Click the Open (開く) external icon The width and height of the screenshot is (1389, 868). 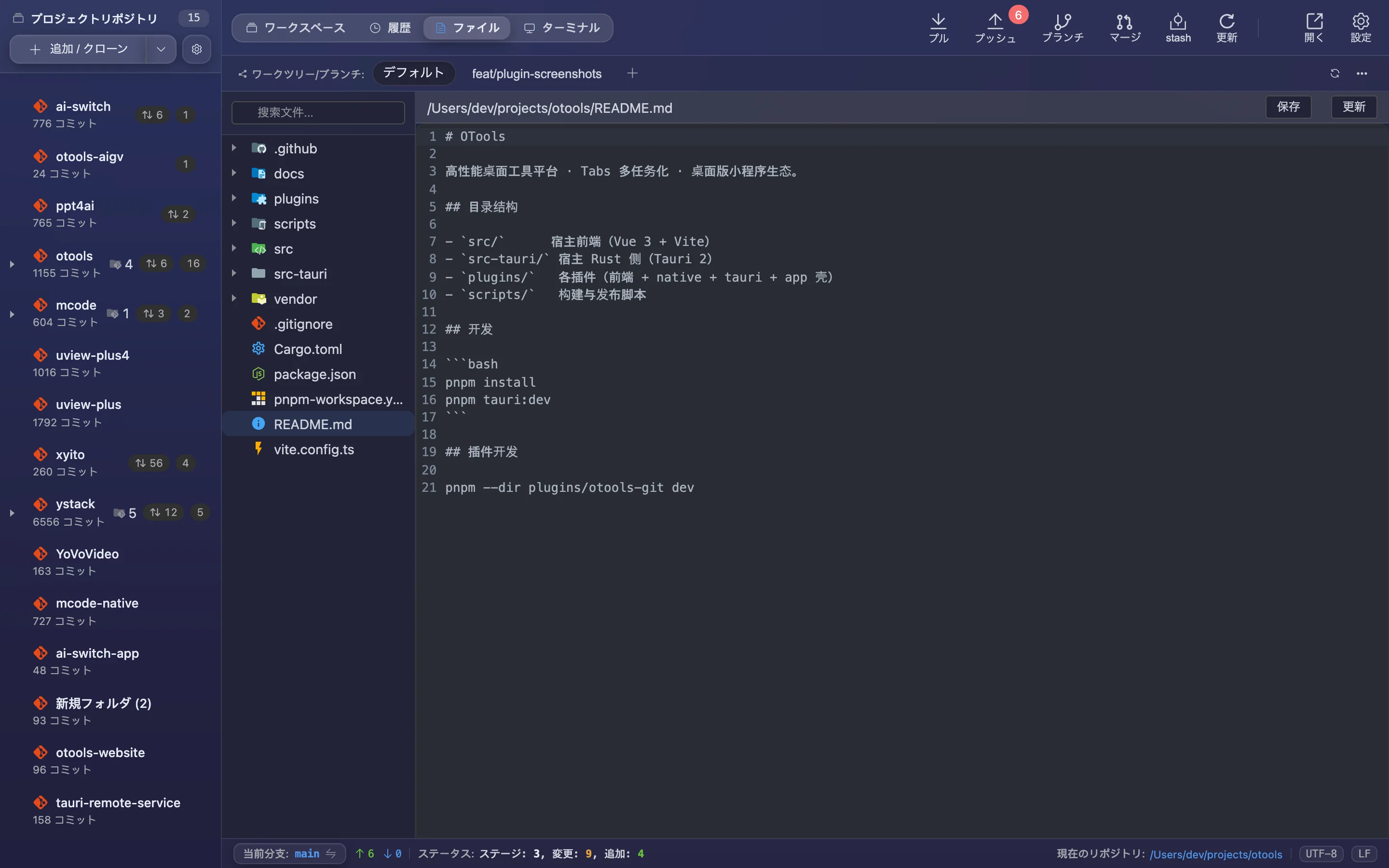pos(1314,27)
